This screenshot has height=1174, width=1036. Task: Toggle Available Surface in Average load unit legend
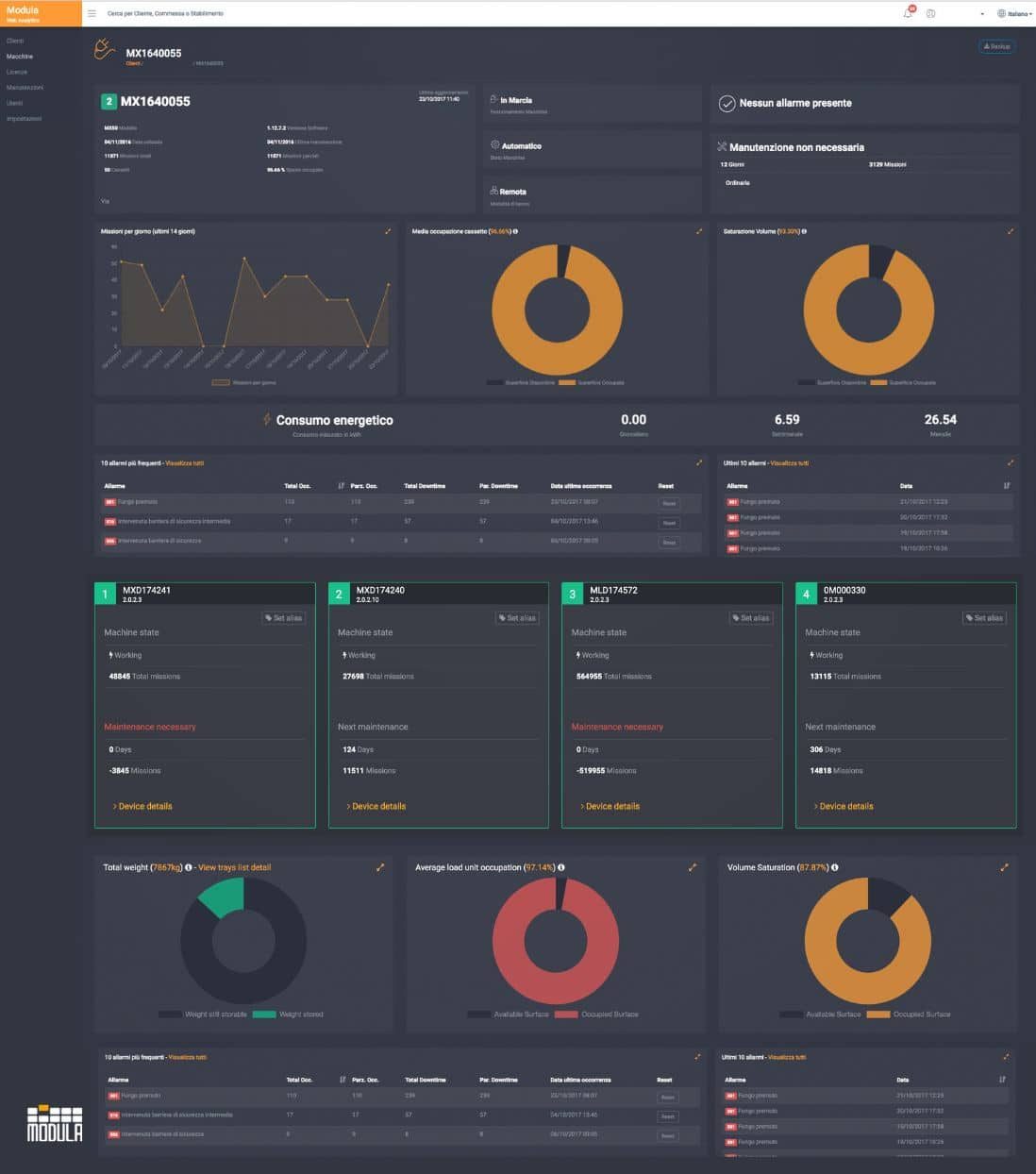coord(509,1015)
